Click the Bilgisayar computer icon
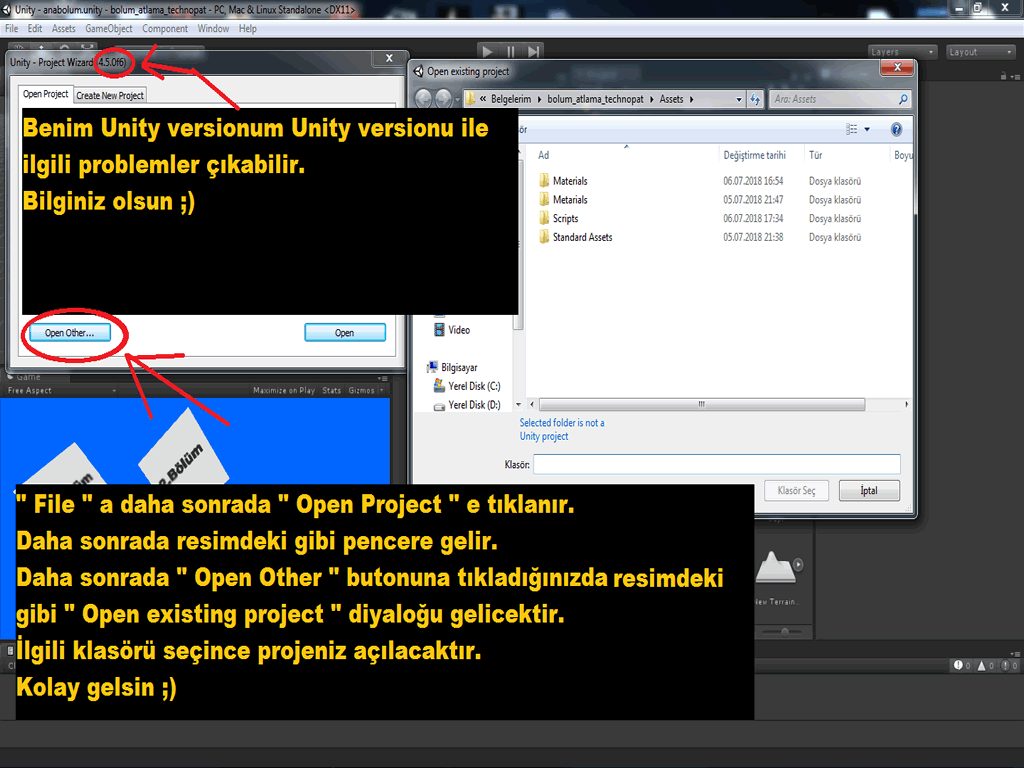The image size is (1024, 768). pos(432,367)
